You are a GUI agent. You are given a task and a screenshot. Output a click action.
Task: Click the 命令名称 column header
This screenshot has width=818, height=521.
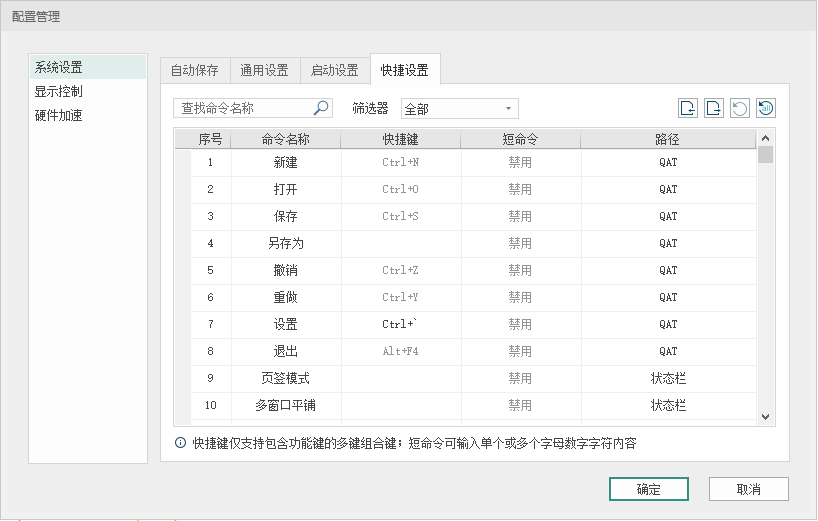pyautogui.click(x=285, y=139)
